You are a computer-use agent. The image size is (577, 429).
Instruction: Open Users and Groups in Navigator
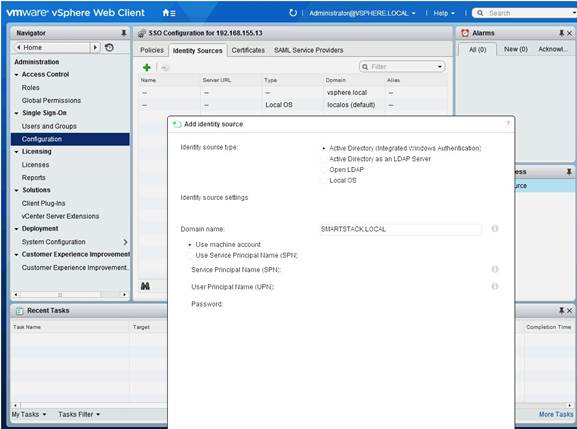pyautogui.click(x=49, y=126)
